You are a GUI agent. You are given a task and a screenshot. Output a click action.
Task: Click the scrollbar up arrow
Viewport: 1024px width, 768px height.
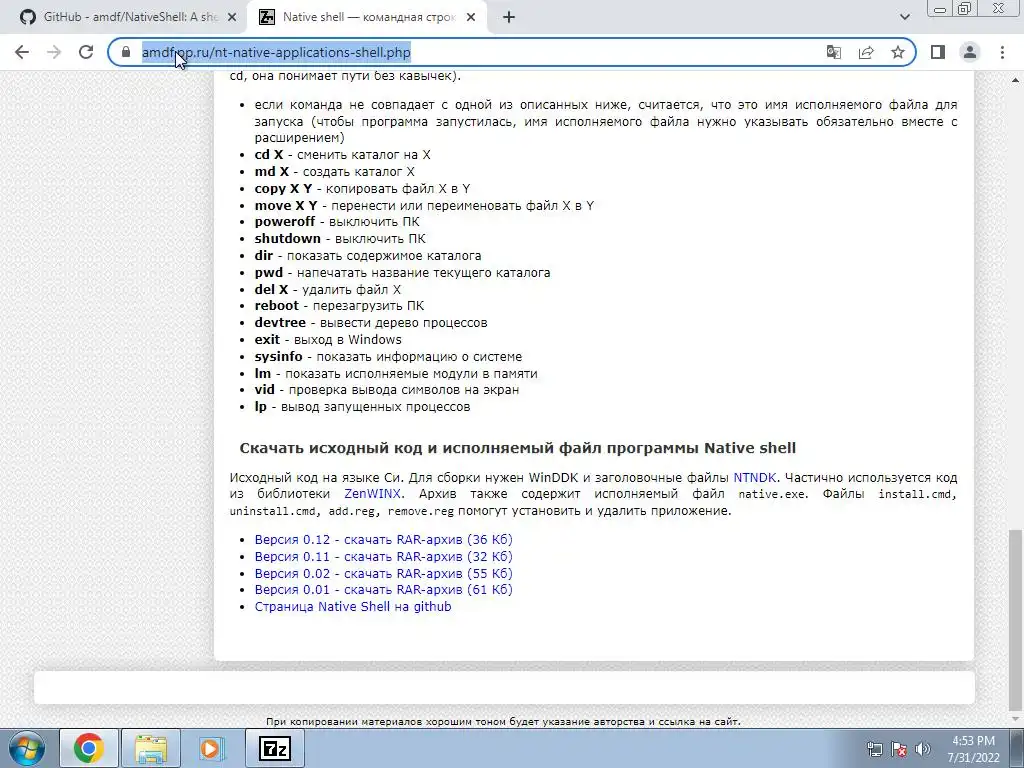(x=1015, y=80)
